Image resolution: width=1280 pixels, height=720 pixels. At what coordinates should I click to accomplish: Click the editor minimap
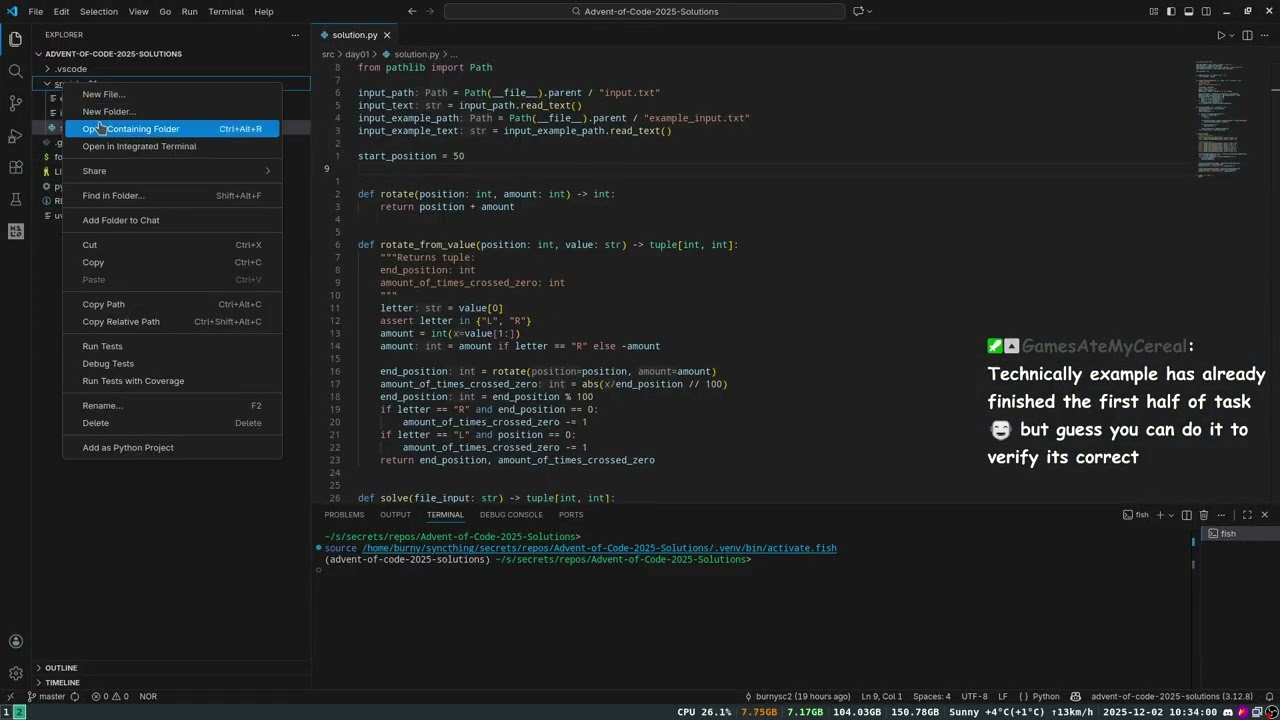coord(1224,120)
